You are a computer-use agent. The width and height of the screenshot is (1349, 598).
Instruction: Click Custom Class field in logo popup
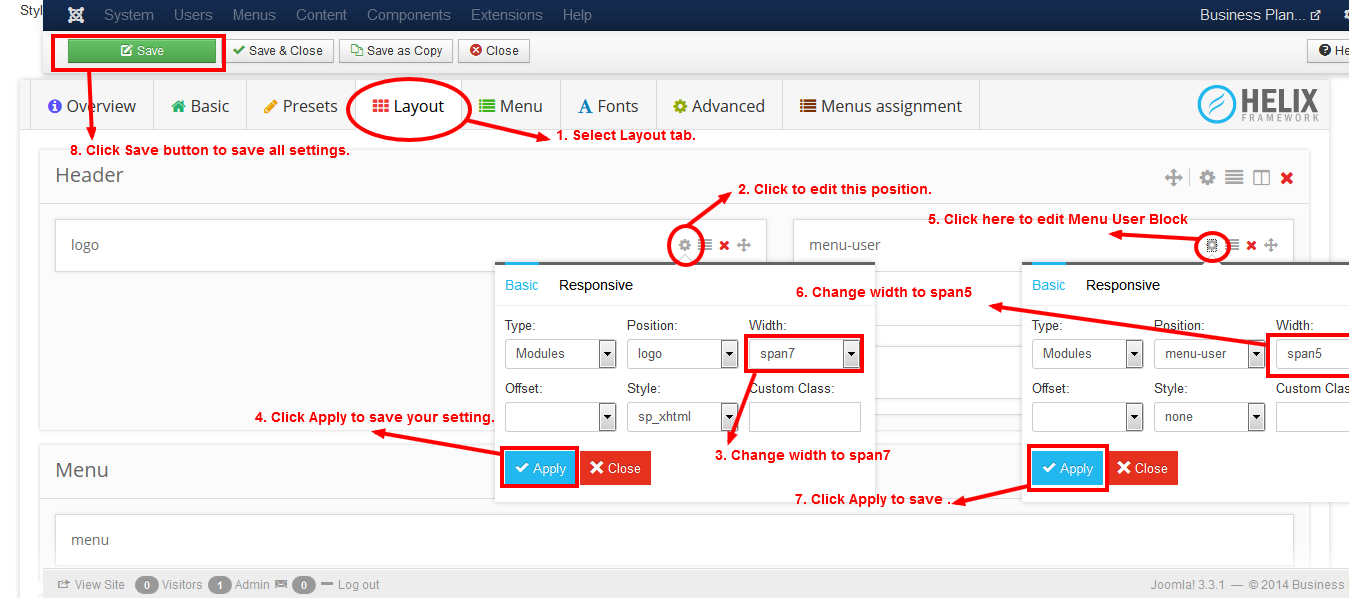point(804,417)
